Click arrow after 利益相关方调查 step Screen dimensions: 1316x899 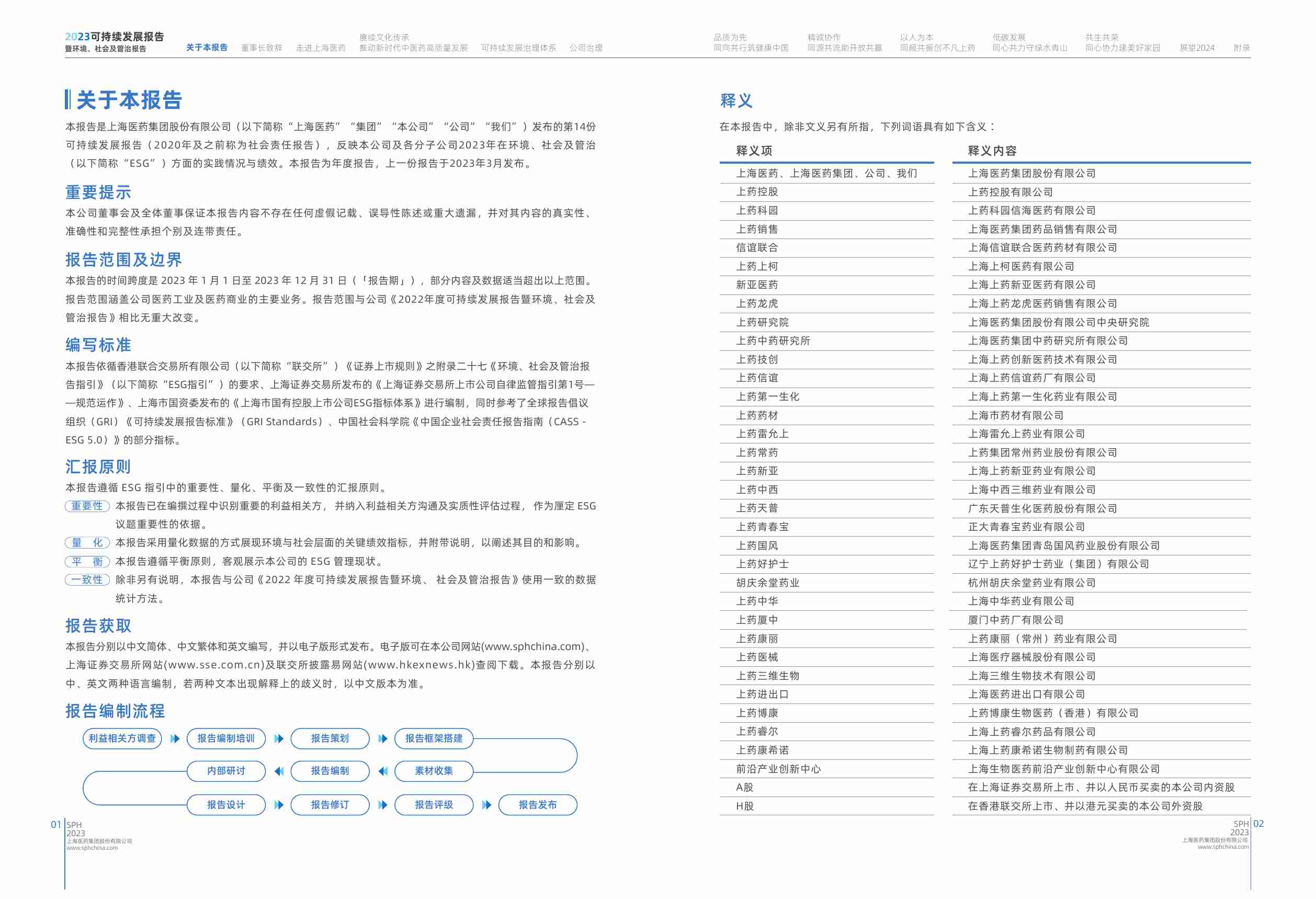coord(175,739)
